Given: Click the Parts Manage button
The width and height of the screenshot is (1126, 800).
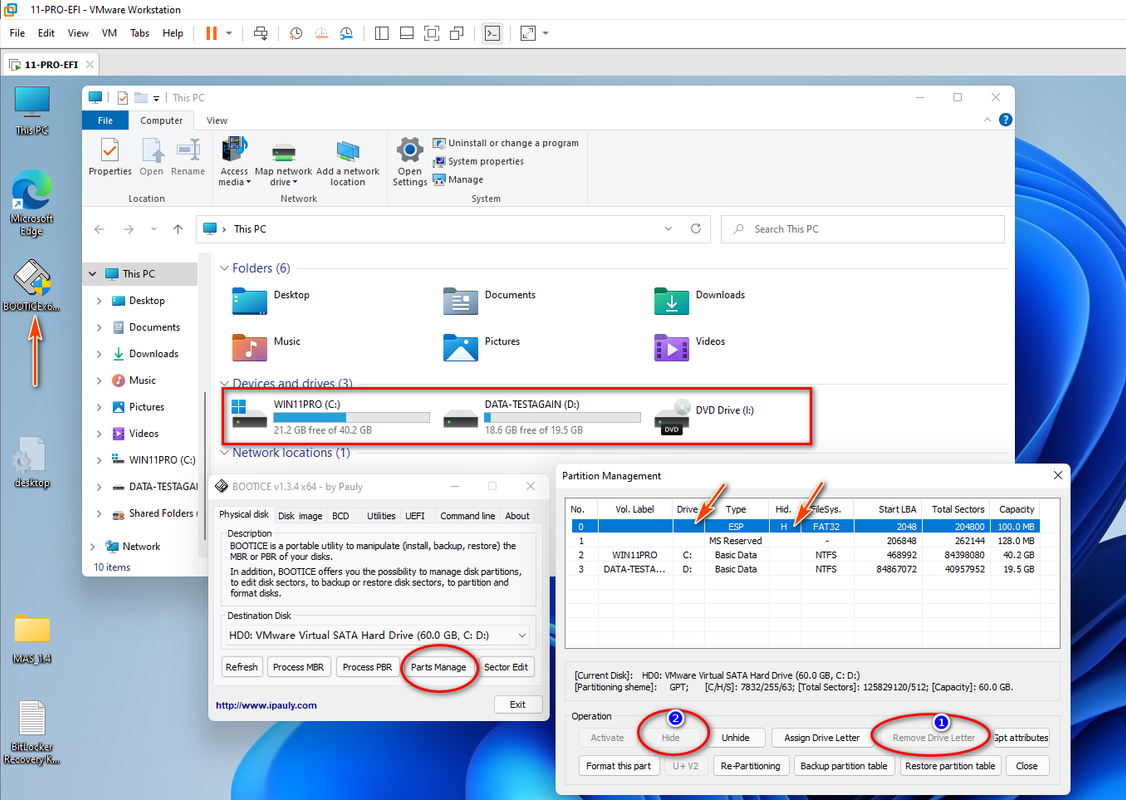Looking at the screenshot, I should coord(438,667).
